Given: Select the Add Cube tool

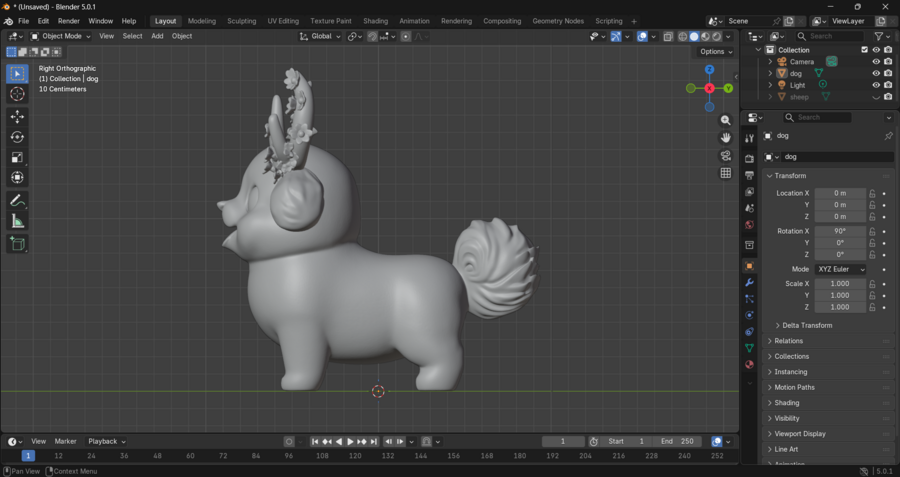Looking at the screenshot, I should 17,243.
